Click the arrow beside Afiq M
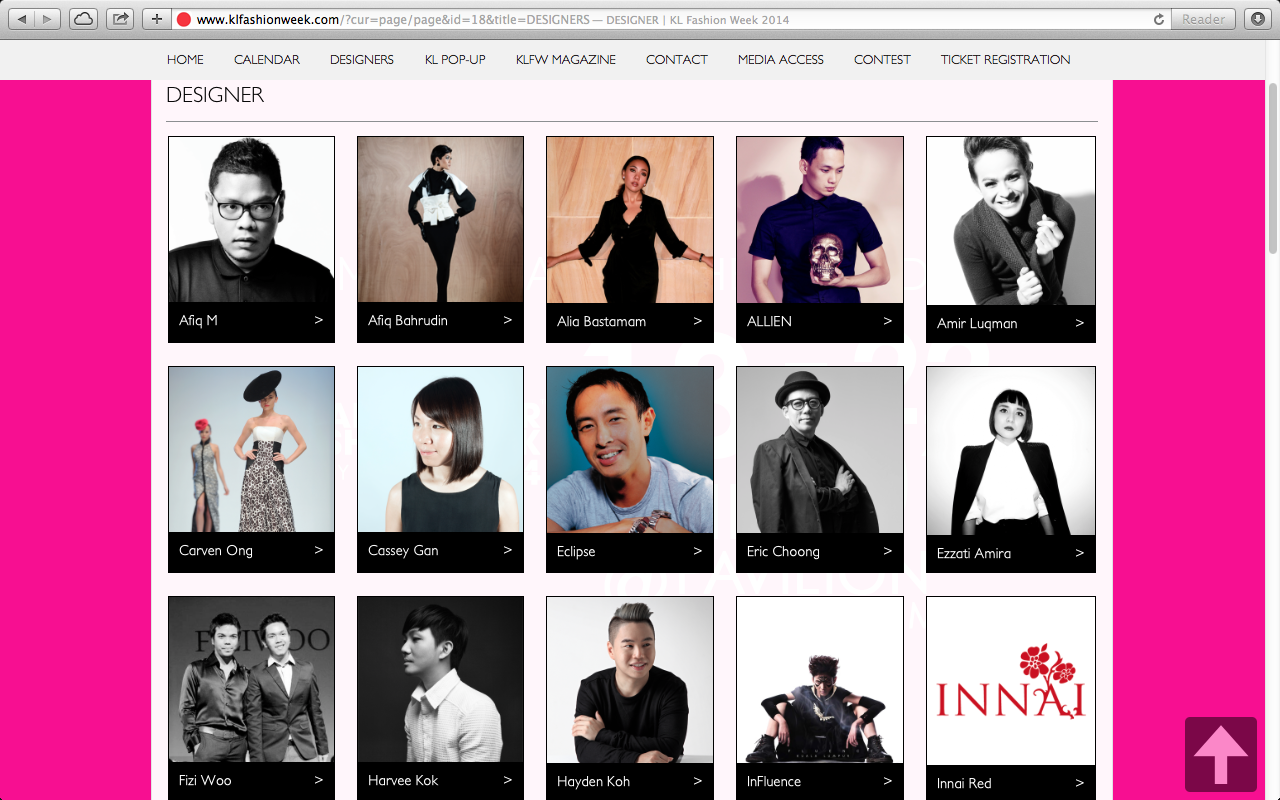Screen dimensions: 1280x800 319,320
